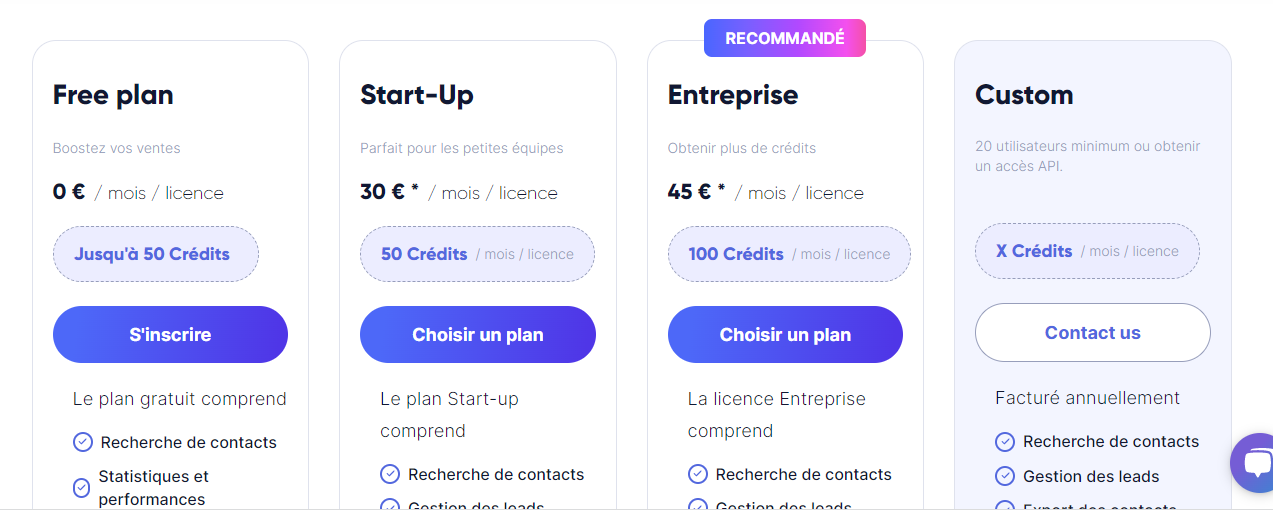Click checkmark icon beside Start-Up Recherche de contacts
Image resolution: width=1273 pixels, height=515 pixels.
click(x=390, y=474)
